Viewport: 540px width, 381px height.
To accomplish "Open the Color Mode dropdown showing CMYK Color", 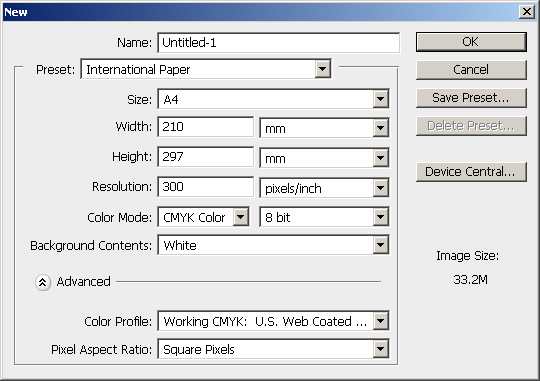I will click(x=203, y=217).
